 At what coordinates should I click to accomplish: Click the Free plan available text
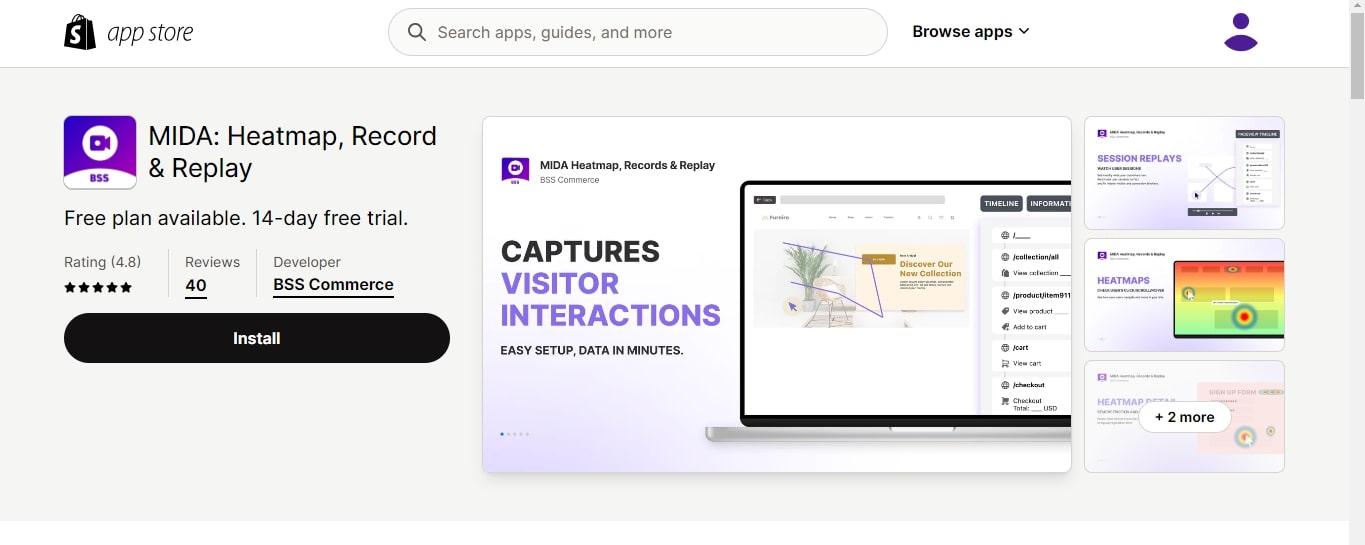point(236,218)
